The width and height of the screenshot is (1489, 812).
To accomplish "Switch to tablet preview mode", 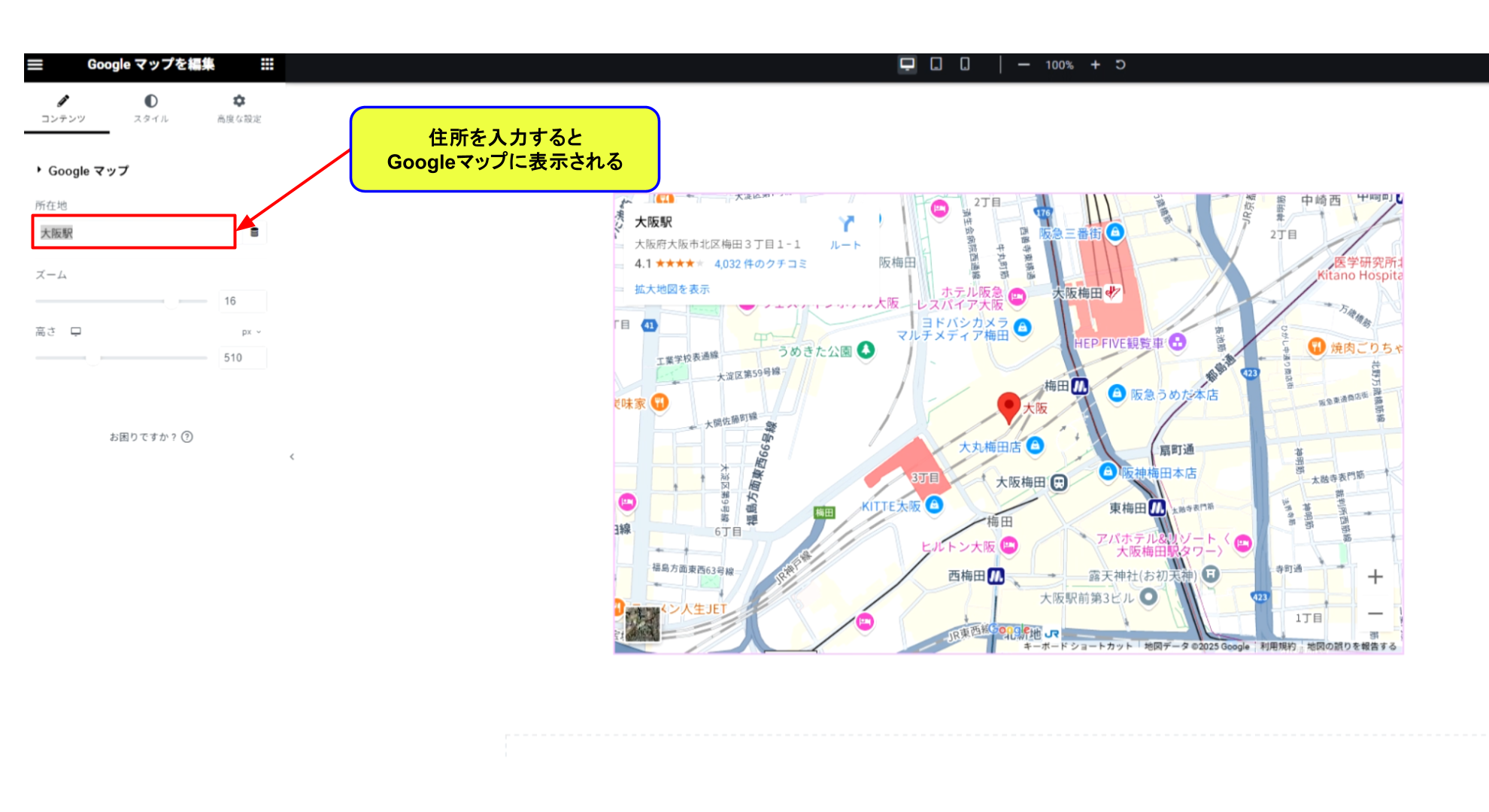I will [x=936, y=65].
